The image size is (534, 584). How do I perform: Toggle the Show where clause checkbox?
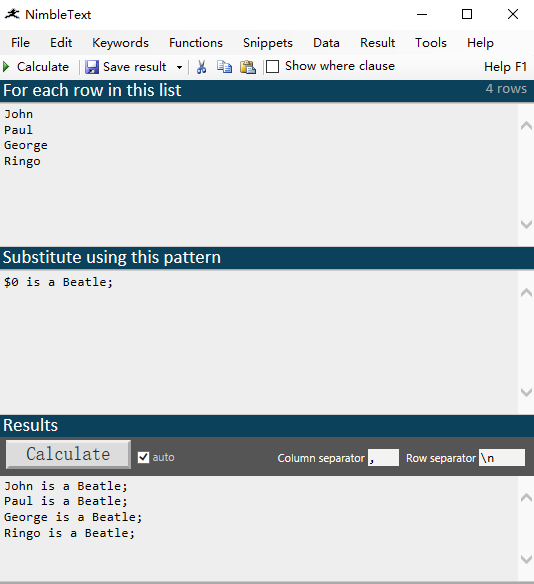[273, 67]
